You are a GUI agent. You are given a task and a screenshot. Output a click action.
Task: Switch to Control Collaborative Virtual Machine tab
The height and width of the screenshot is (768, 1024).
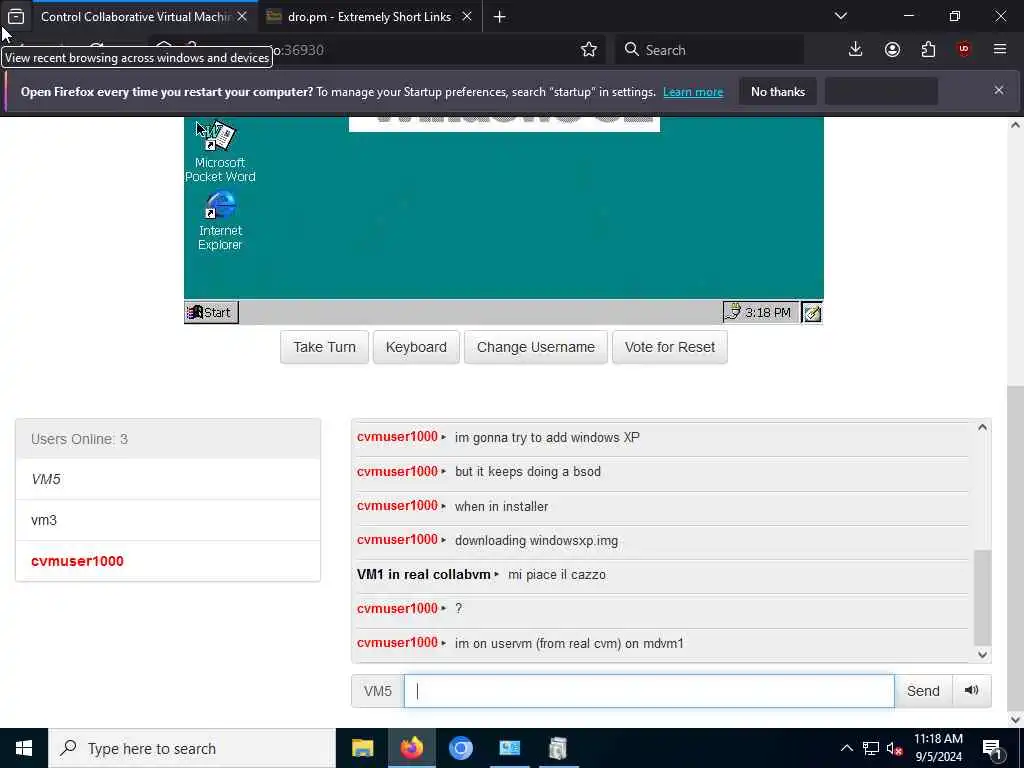point(135,17)
